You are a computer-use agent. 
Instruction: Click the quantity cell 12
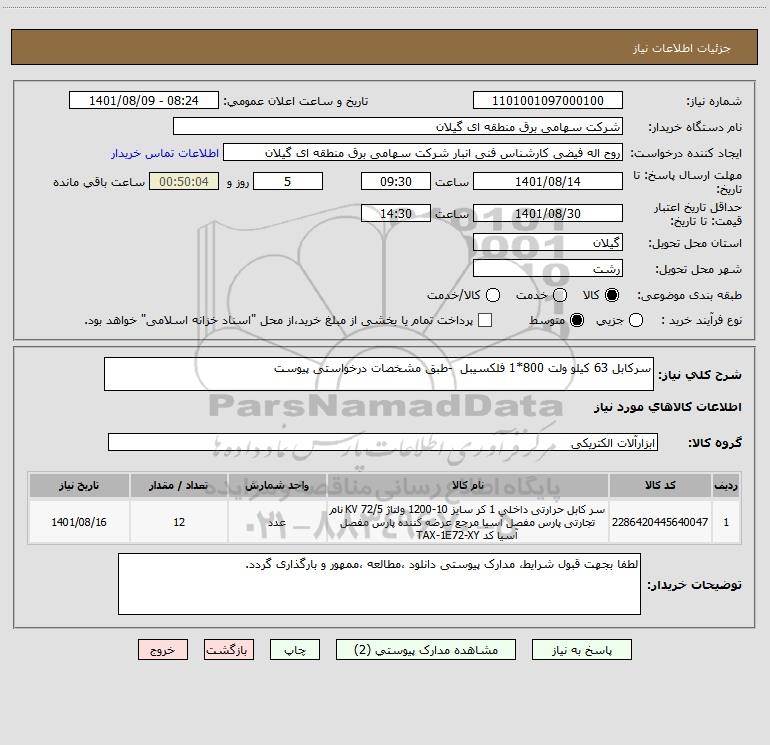coord(179,522)
